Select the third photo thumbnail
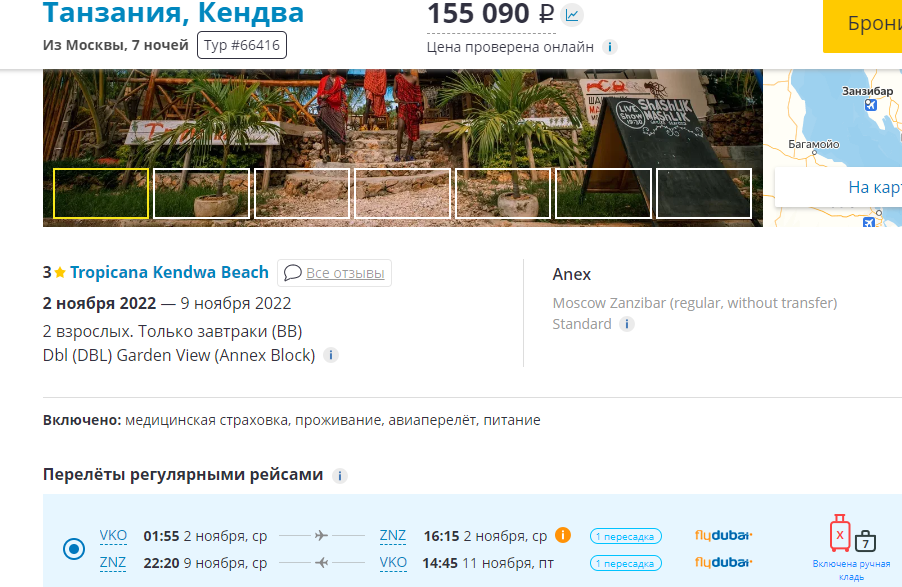 [302, 193]
